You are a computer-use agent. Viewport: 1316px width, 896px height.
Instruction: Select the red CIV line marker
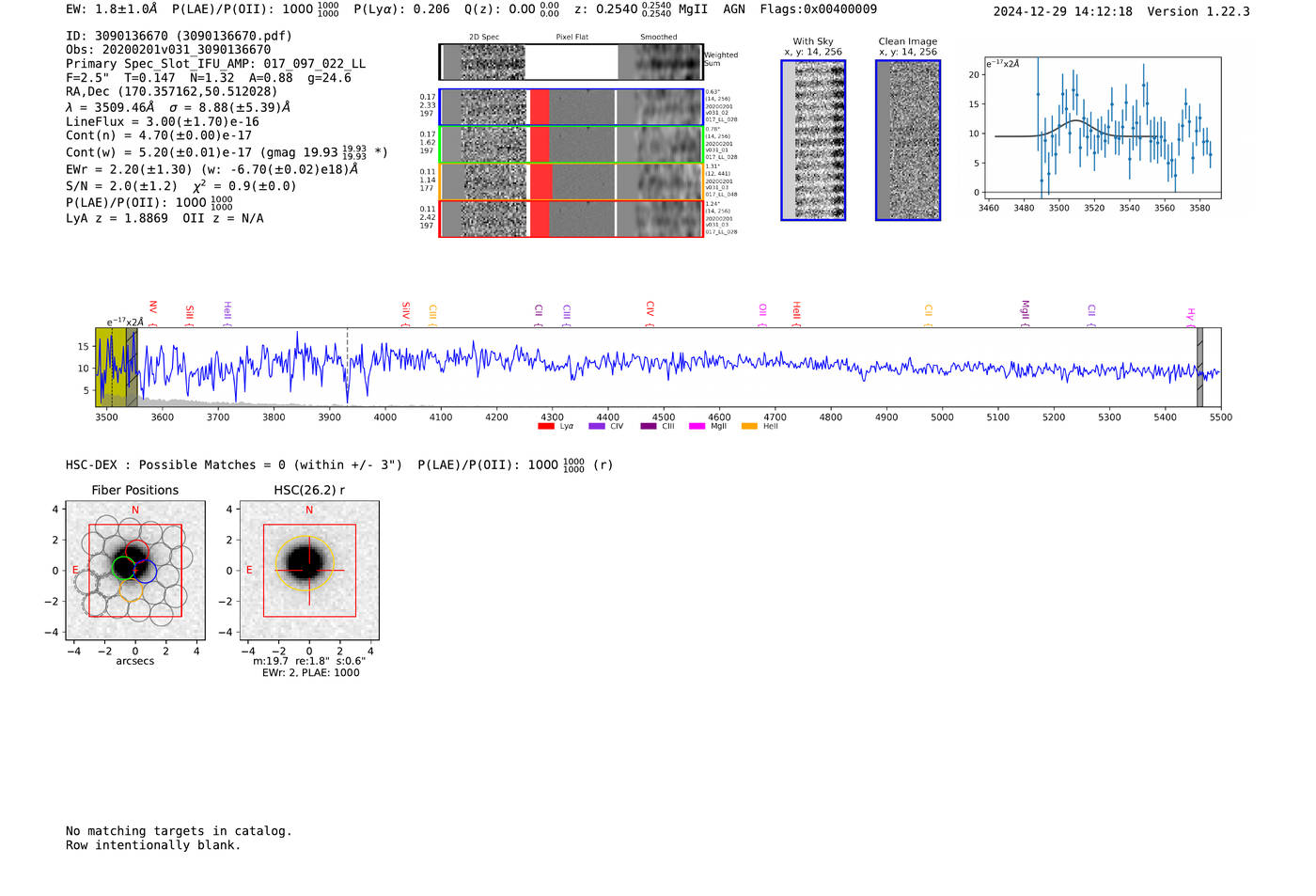pyautogui.click(x=650, y=314)
